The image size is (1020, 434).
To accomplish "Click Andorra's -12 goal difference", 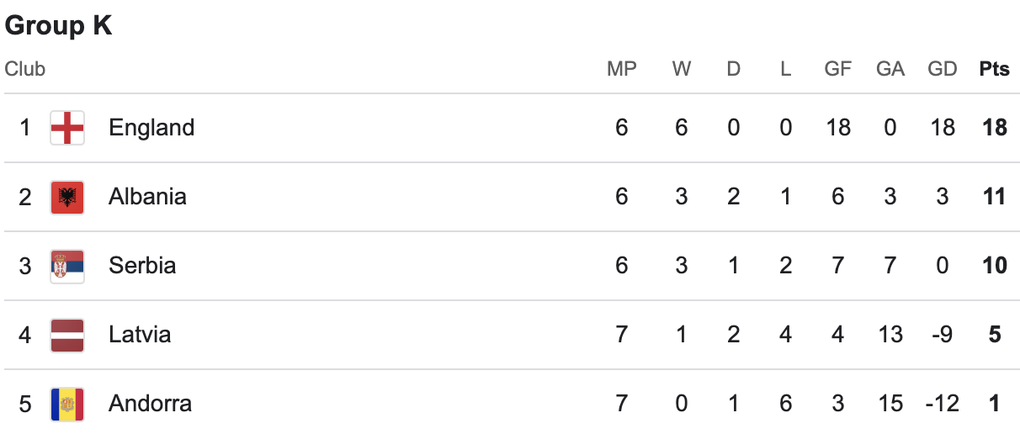I will pyautogui.click(x=941, y=404).
